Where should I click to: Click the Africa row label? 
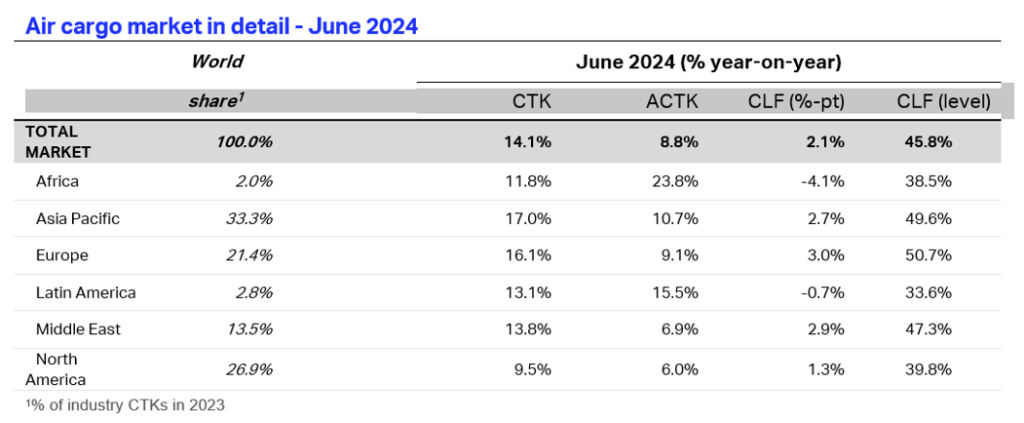[x=56, y=182]
